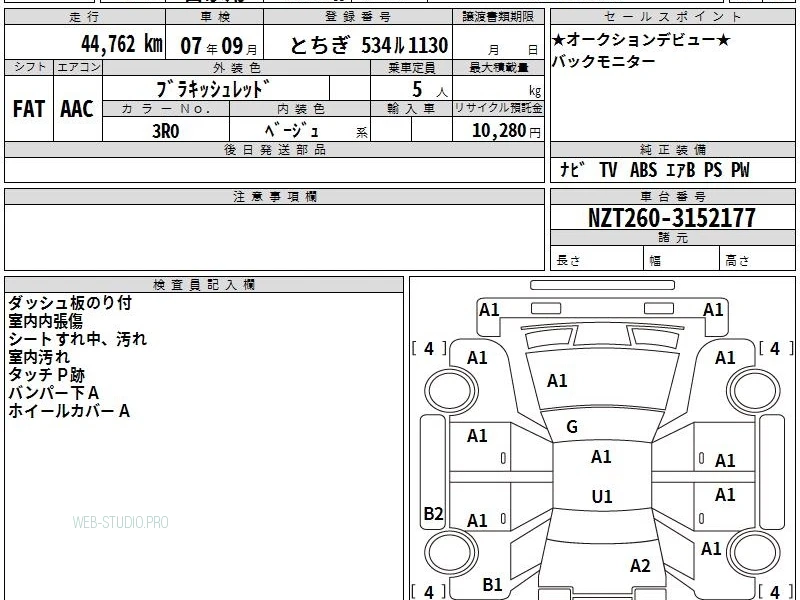
Task: Select the バックモニター sales point
Action: [603, 61]
